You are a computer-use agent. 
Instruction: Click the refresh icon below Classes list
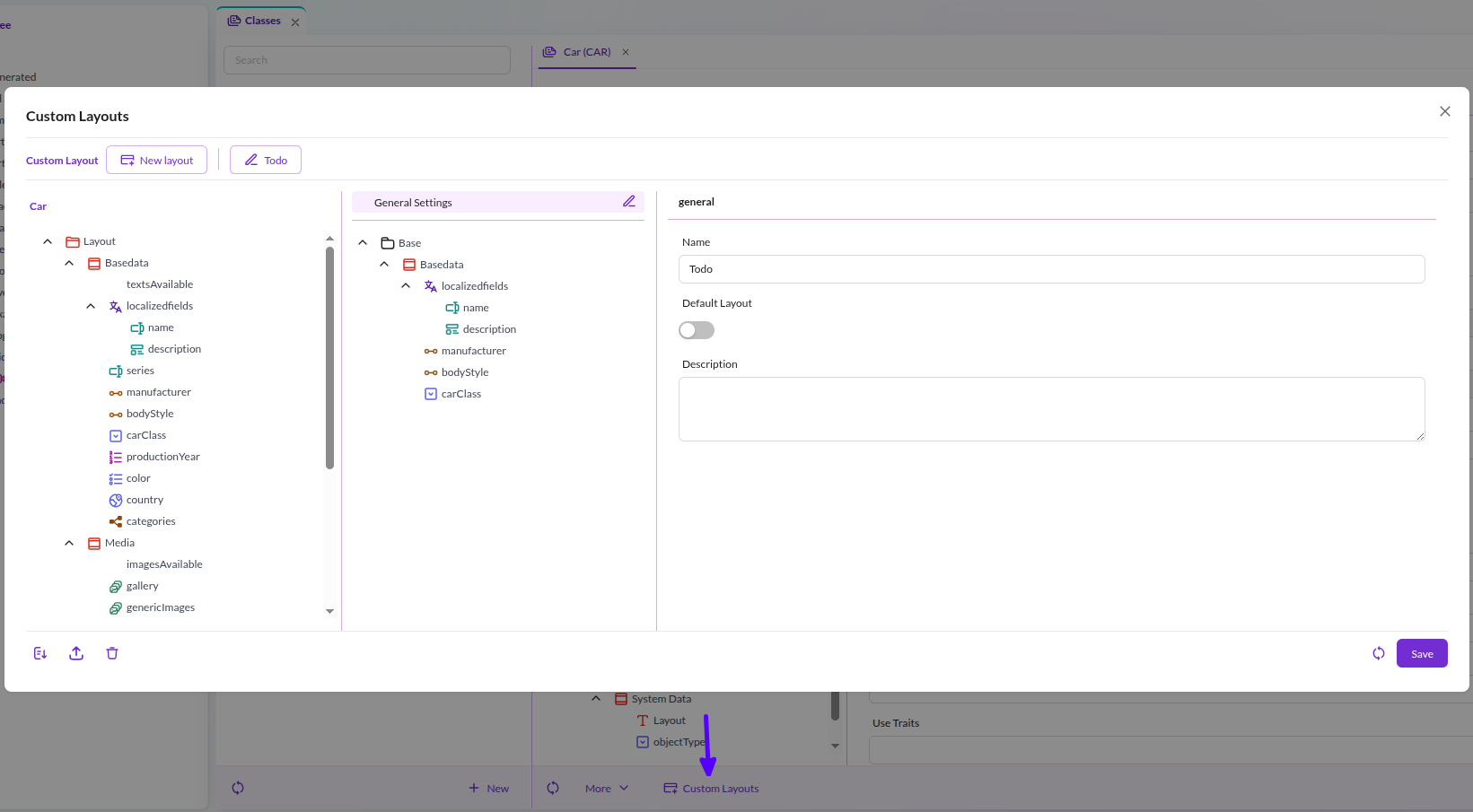point(238,788)
